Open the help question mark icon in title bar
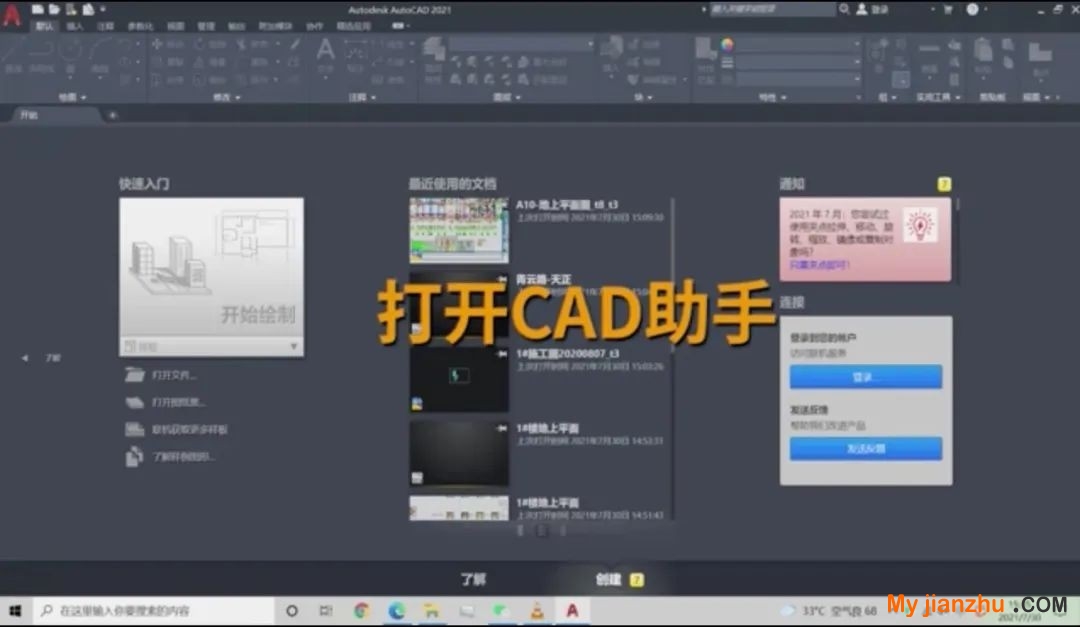1080x627 pixels. click(973, 10)
